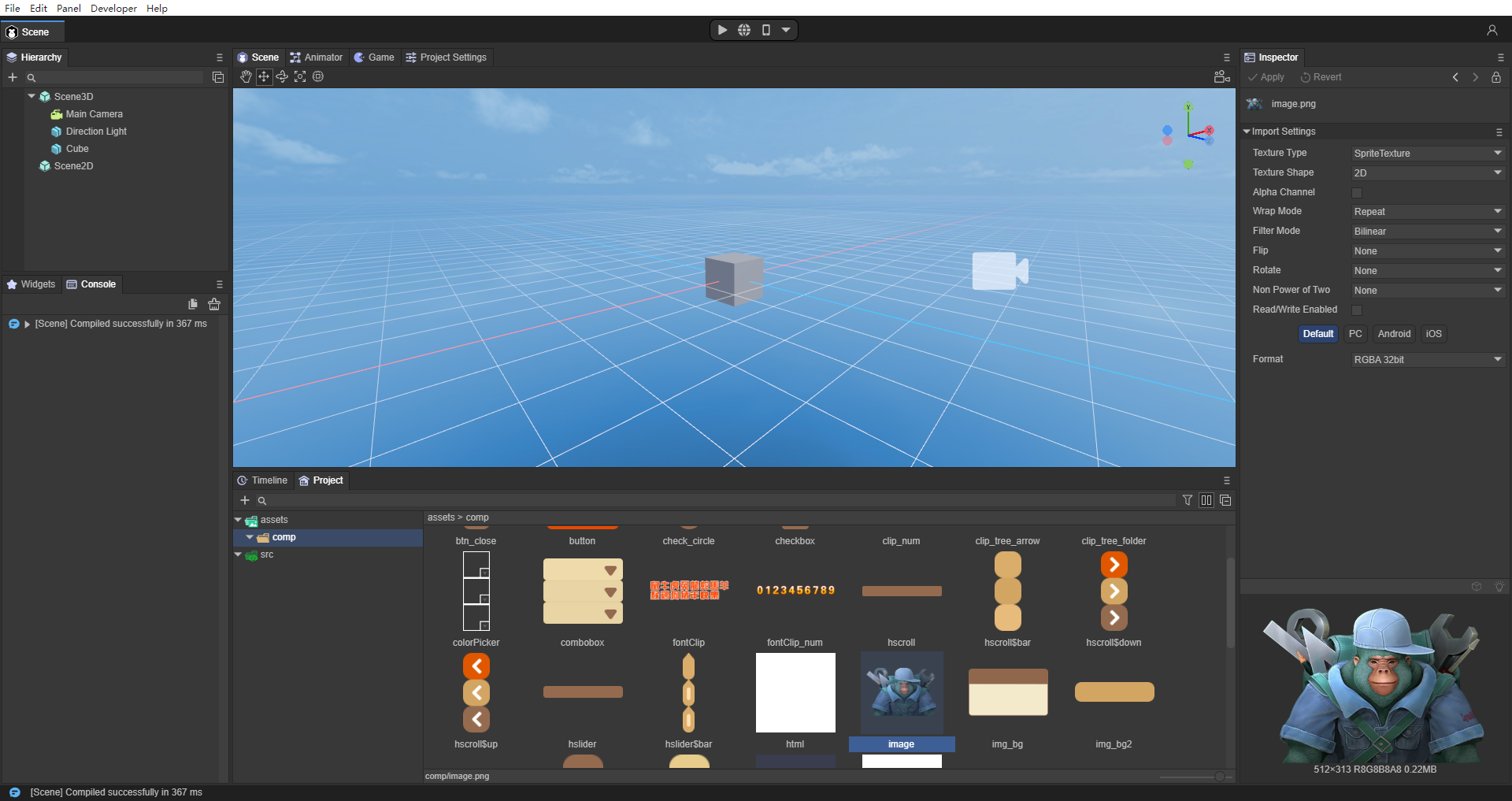Screen dimensions: 1512x801
Task: Click the Revert button in Inspector
Action: [1321, 77]
